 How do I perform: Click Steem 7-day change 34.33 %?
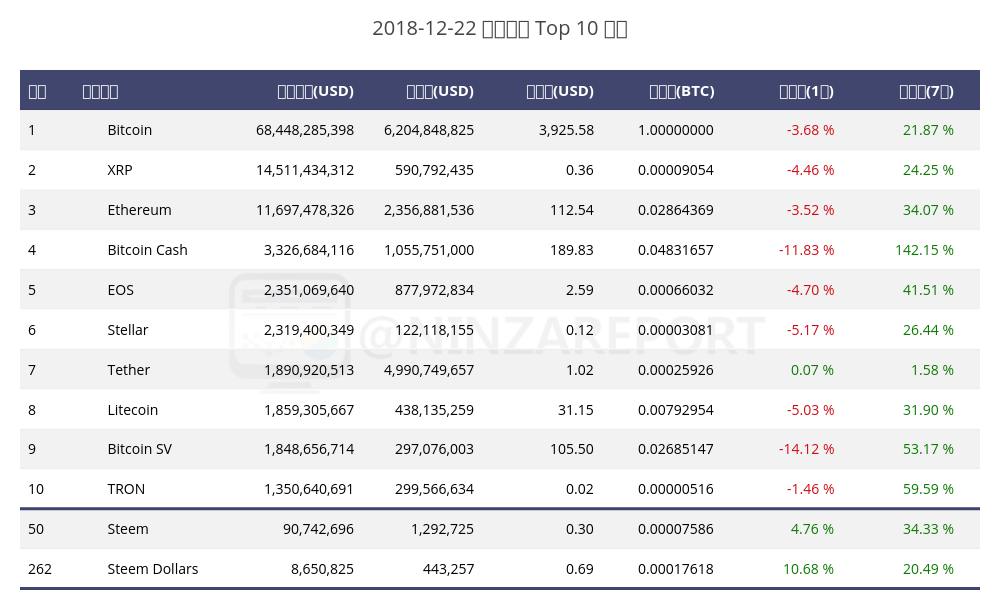pos(928,529)
